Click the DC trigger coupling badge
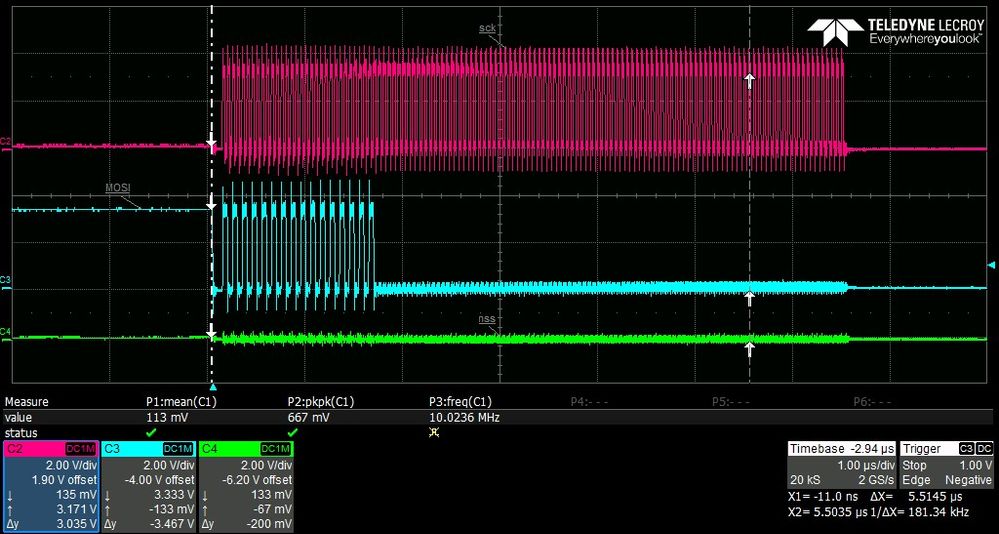 coord(985,449)
